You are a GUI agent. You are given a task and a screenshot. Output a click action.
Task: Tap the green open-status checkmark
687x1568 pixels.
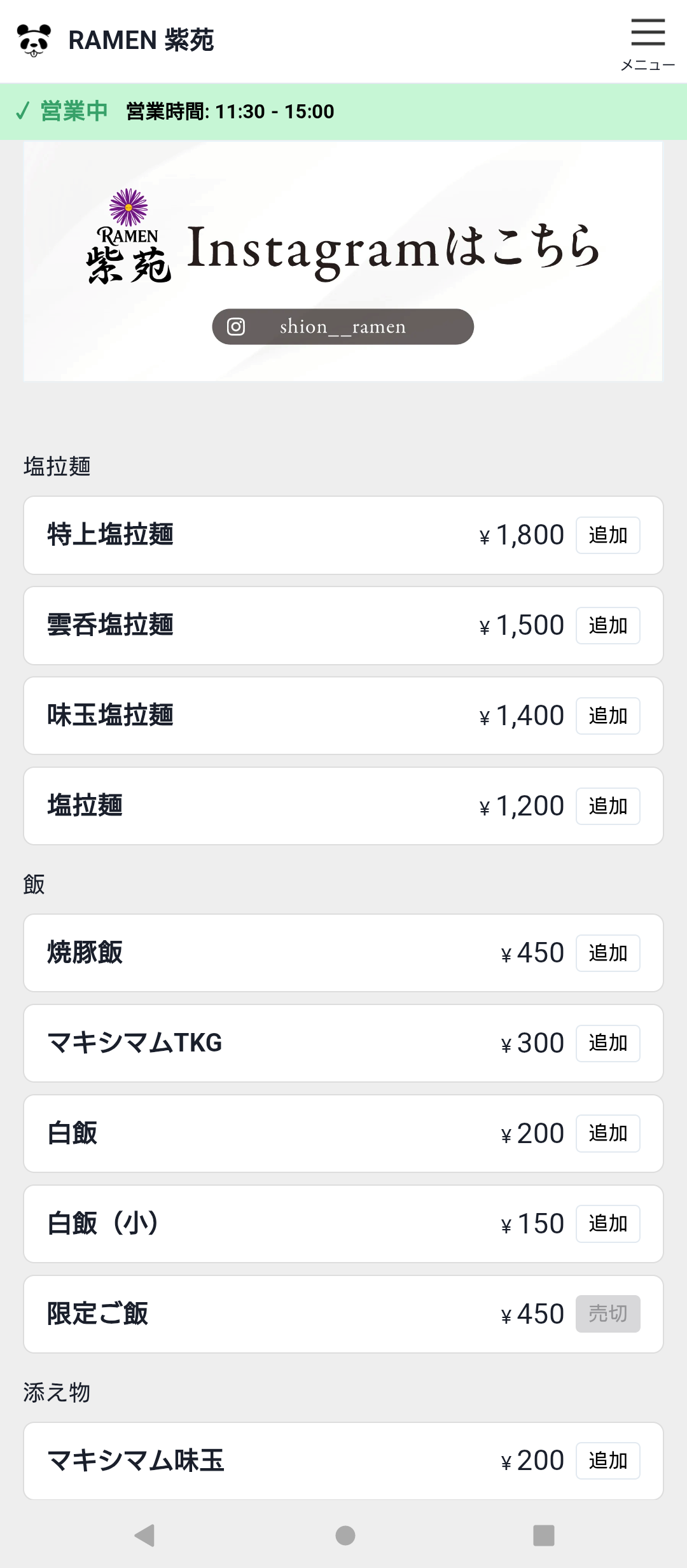pos(23,111)
